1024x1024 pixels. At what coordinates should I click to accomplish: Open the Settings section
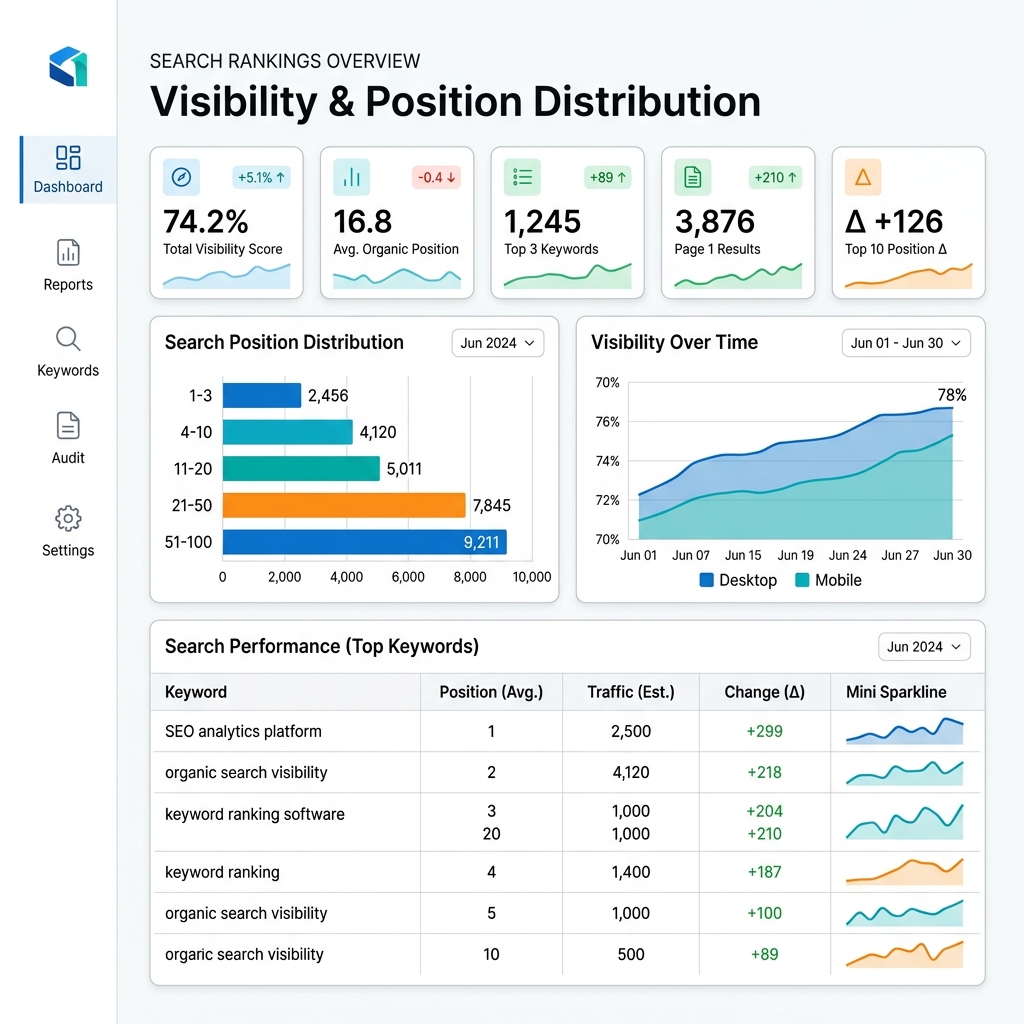coord(68,532)
